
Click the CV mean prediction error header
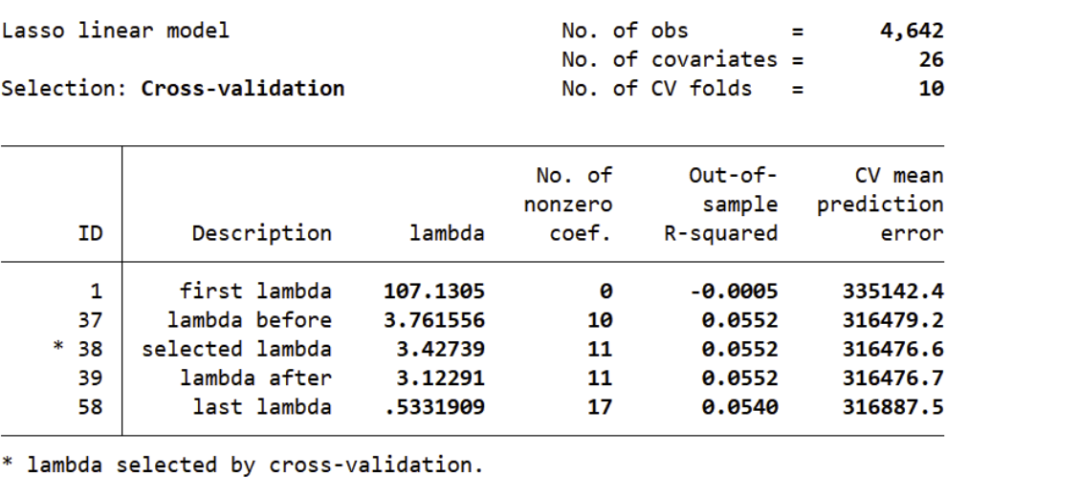click(x=880, y=205)
